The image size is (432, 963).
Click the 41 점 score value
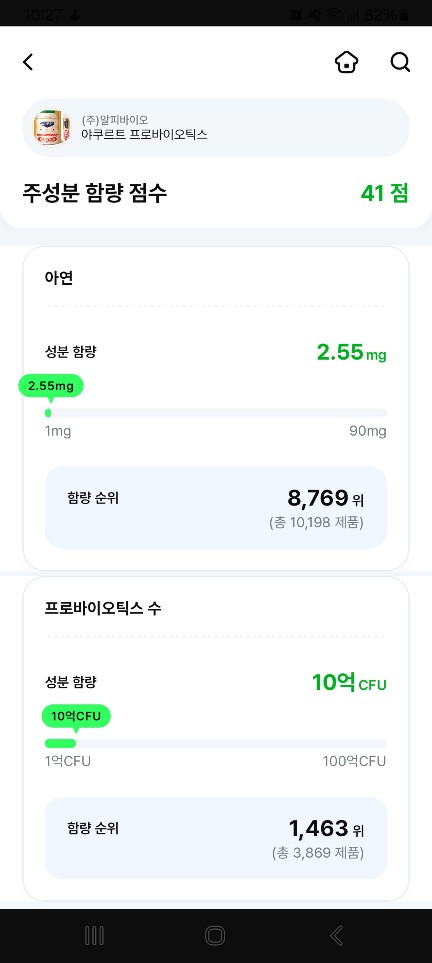[384, 193]
